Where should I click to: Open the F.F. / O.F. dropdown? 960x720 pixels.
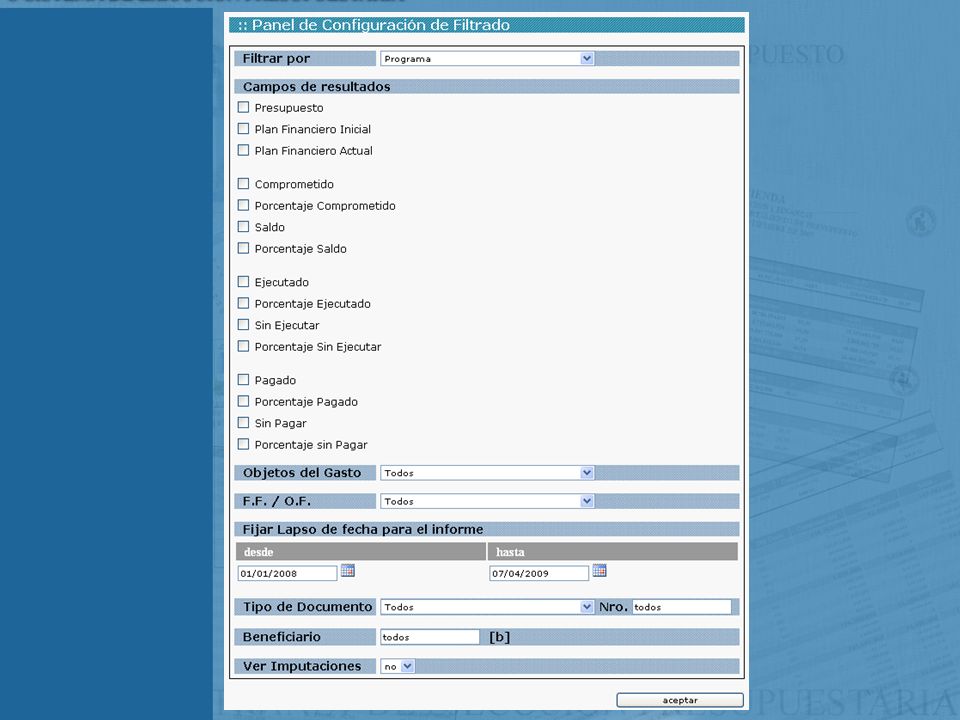[487, 501]
